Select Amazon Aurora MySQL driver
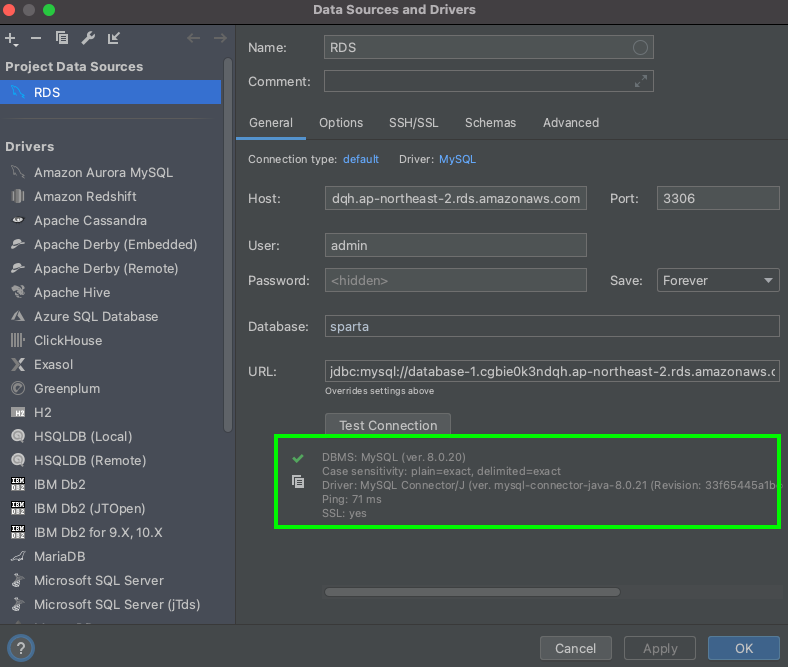The image size is (788, 667). [111, 172]
